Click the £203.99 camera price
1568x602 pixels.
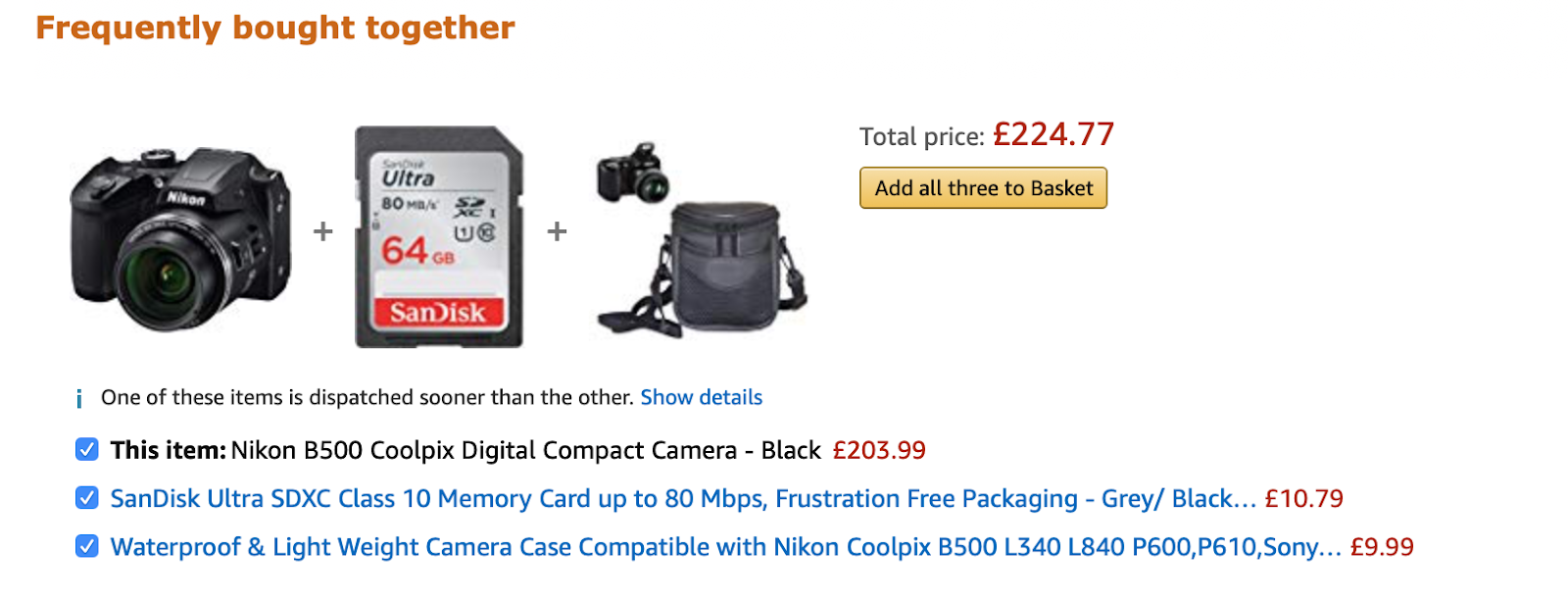click(879, 450)
